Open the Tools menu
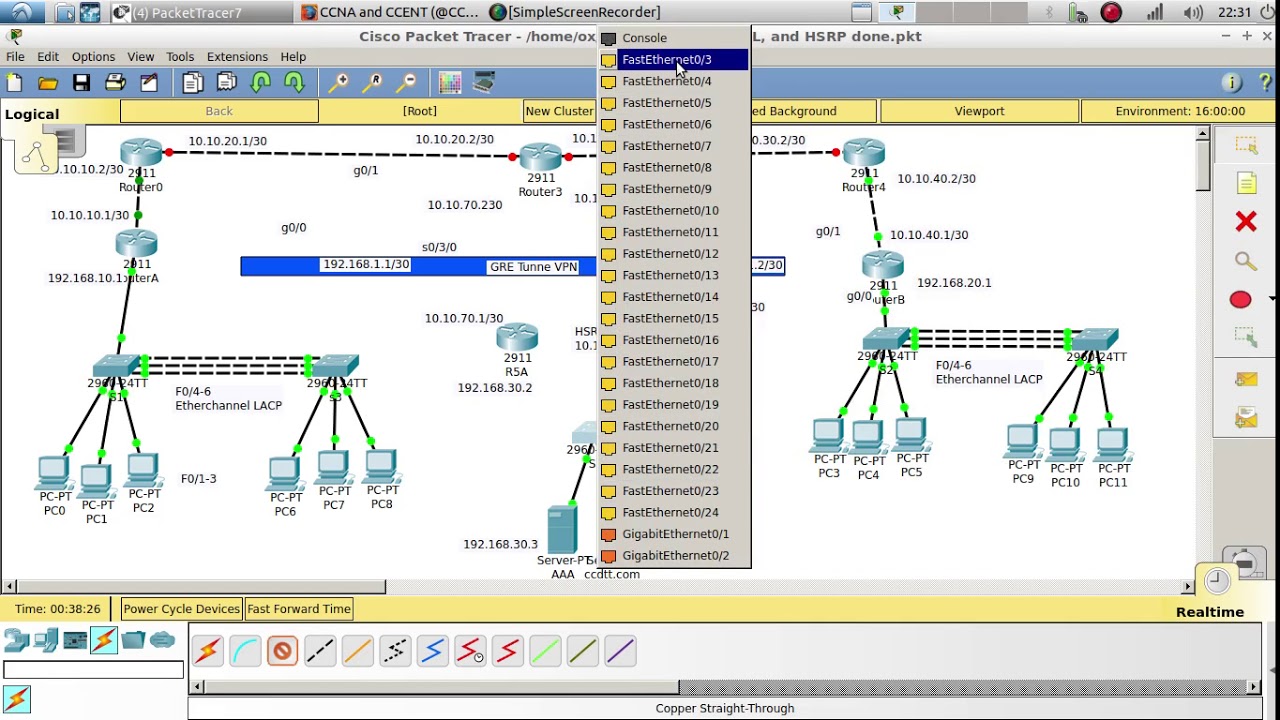Viewport: 1280px width, 720px height. 180,57
